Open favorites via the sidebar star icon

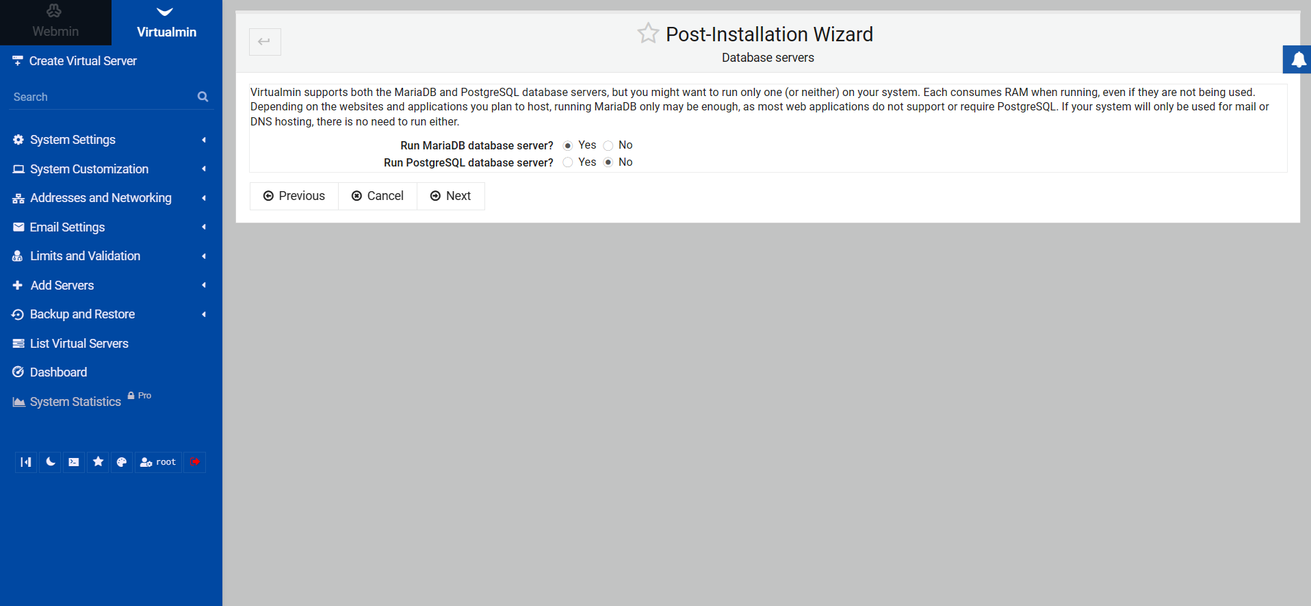coord(98,462)
